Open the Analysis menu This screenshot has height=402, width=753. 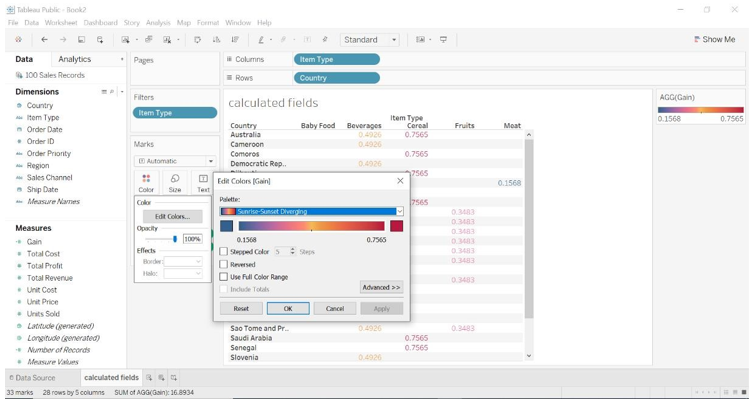[x=158, y=23]
